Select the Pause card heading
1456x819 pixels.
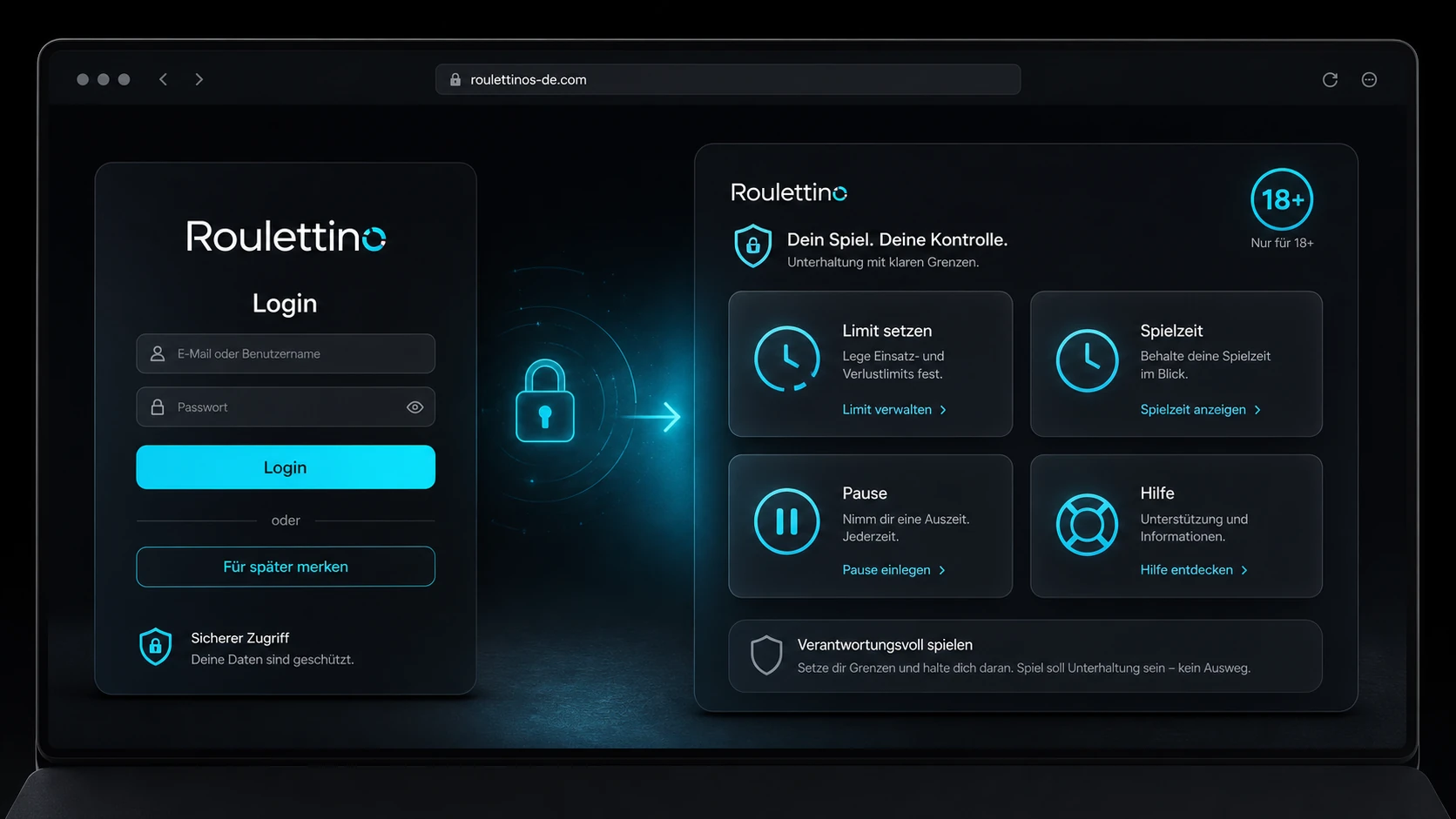pos(865,493)
